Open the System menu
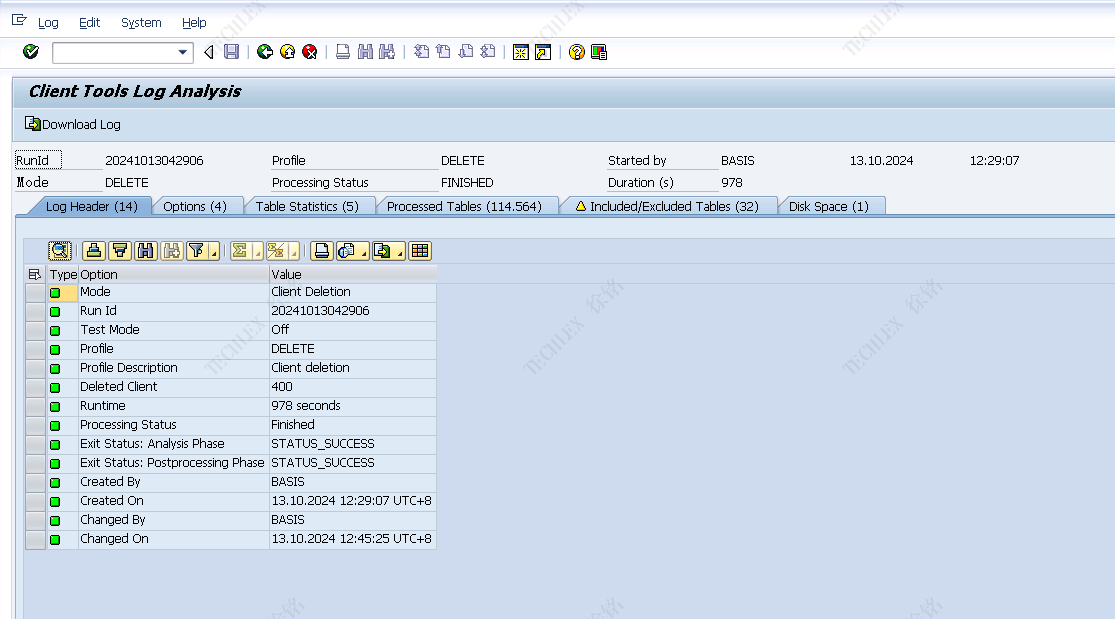Screen dimensions: 1115x619 (x=140, y=22)
